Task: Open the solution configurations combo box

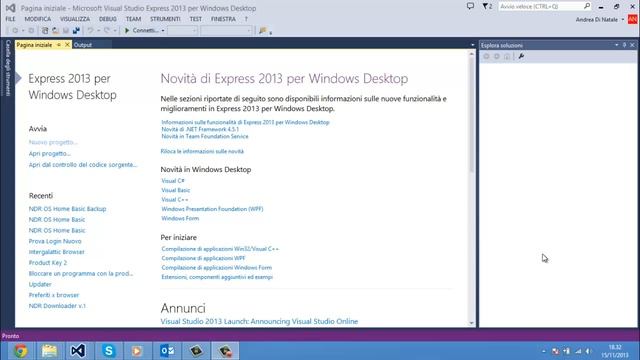Action: click(x=182, y=31)
